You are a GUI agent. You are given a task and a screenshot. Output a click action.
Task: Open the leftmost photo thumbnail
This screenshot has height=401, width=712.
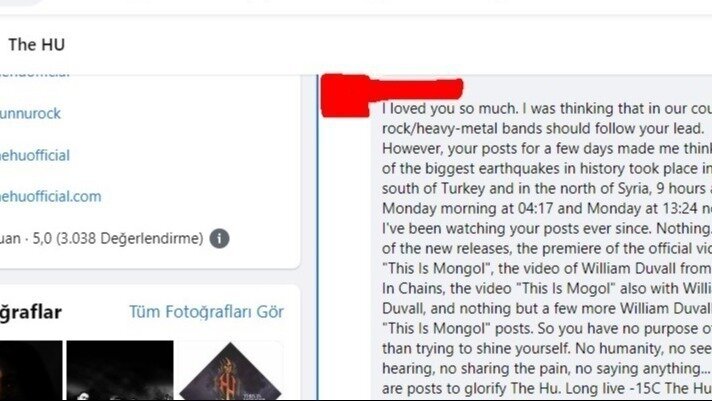coord(31,371)
